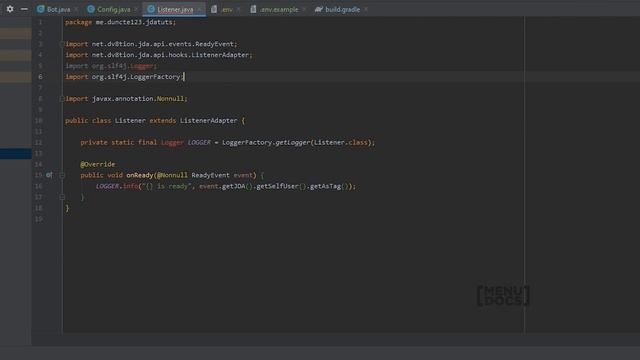Collapse the onReady method fold marker
The height and width of the screenshot is (360, 640).
(62, 176)
